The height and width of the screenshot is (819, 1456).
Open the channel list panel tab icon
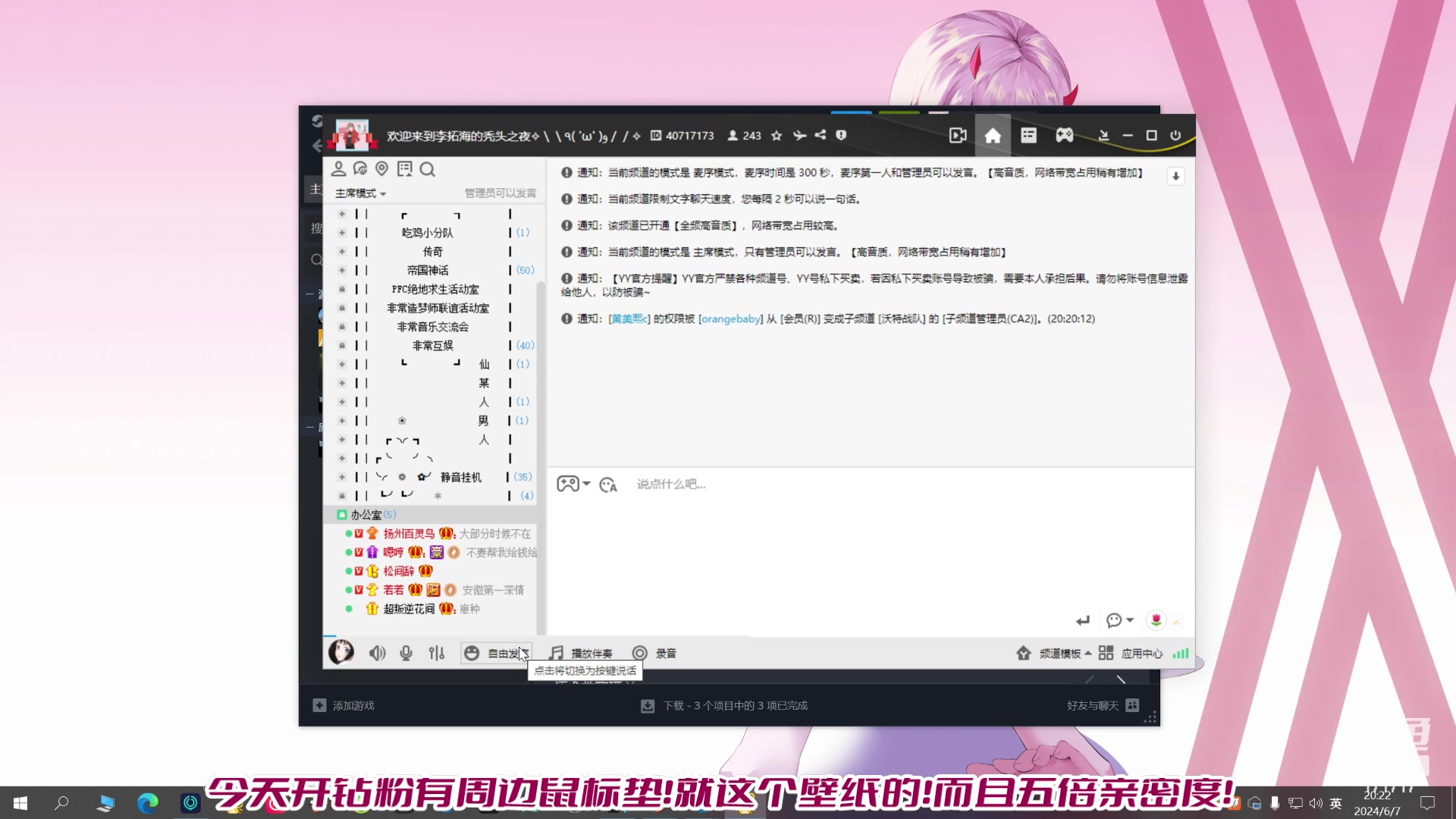point(1028,135)
